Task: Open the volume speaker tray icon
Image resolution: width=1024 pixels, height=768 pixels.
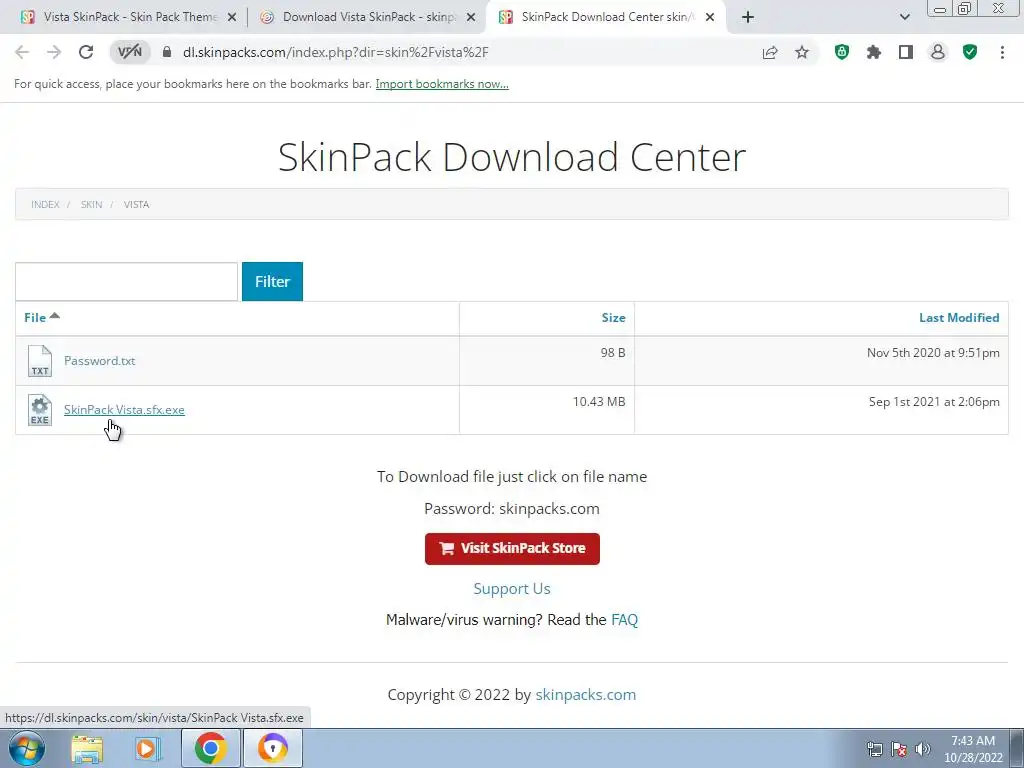Action: (x=923, y=749)
